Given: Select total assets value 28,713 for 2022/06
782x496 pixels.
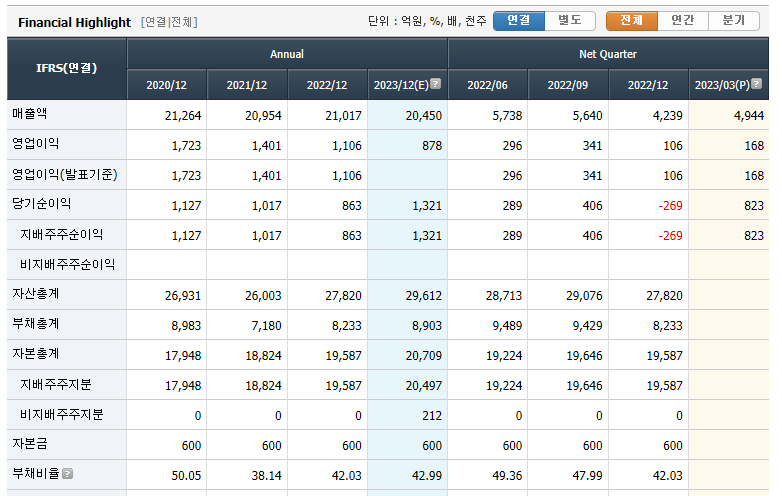Looking at the screenshot, I should (x=504, y=296).
